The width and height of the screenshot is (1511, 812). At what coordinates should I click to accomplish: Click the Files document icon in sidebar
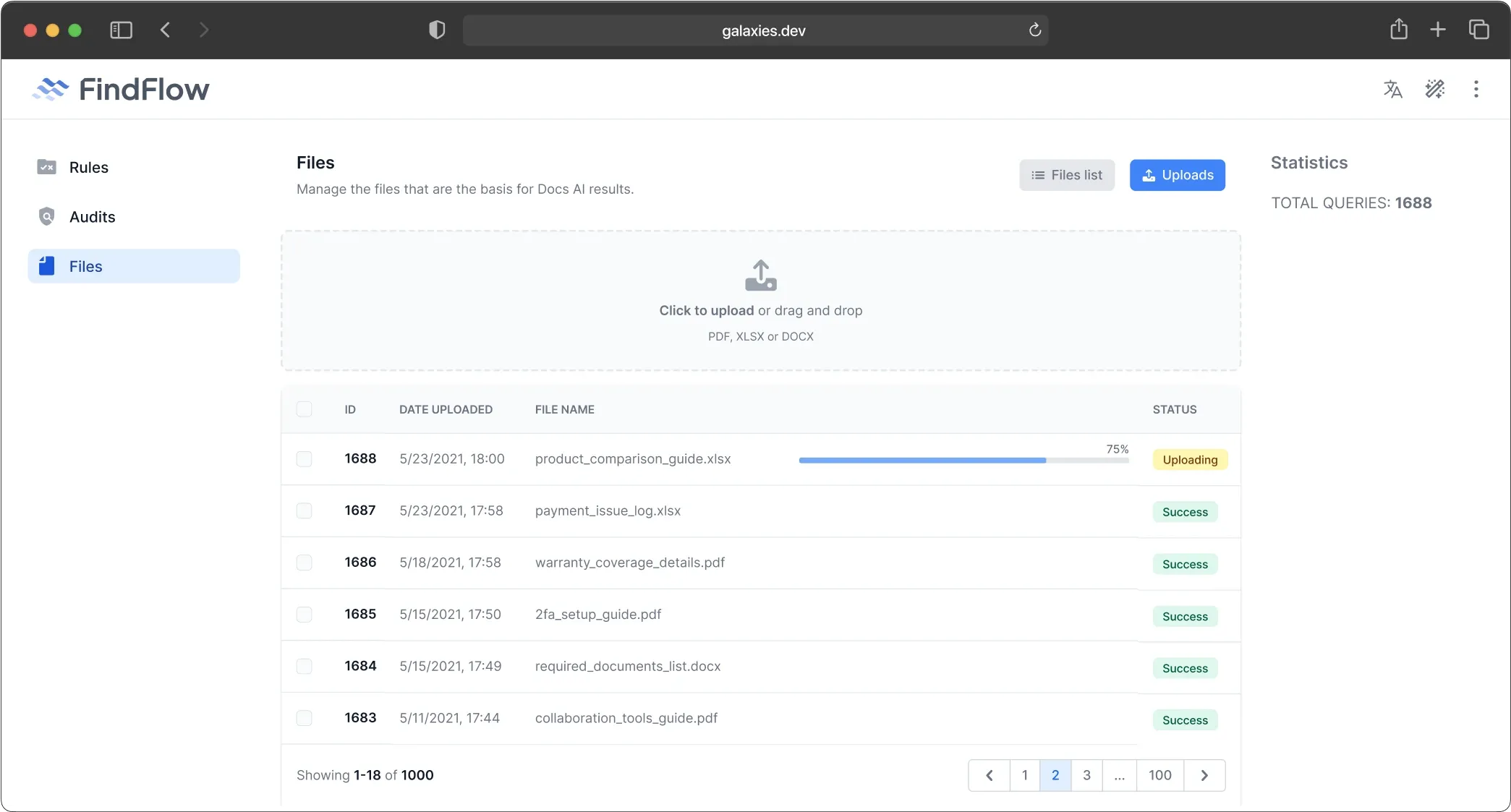point(46,266)
